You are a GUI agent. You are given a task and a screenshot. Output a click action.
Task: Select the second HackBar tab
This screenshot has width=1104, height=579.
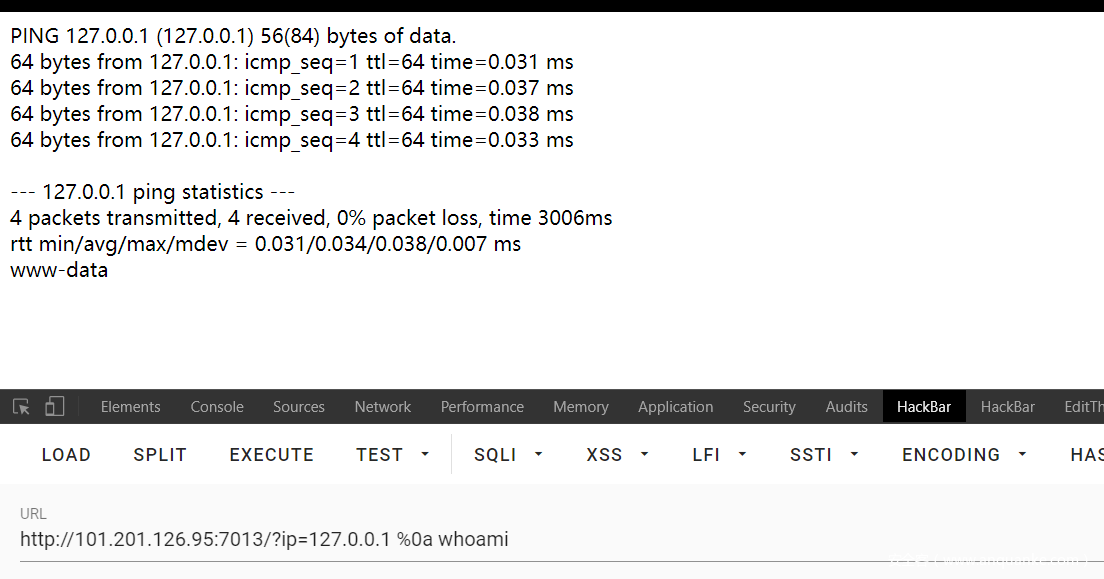click(1007, 407)
